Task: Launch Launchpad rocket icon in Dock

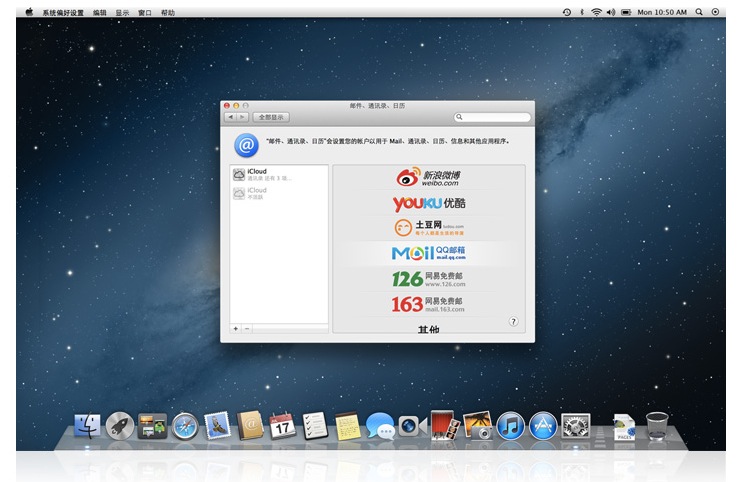Action: tap(120, 426)
